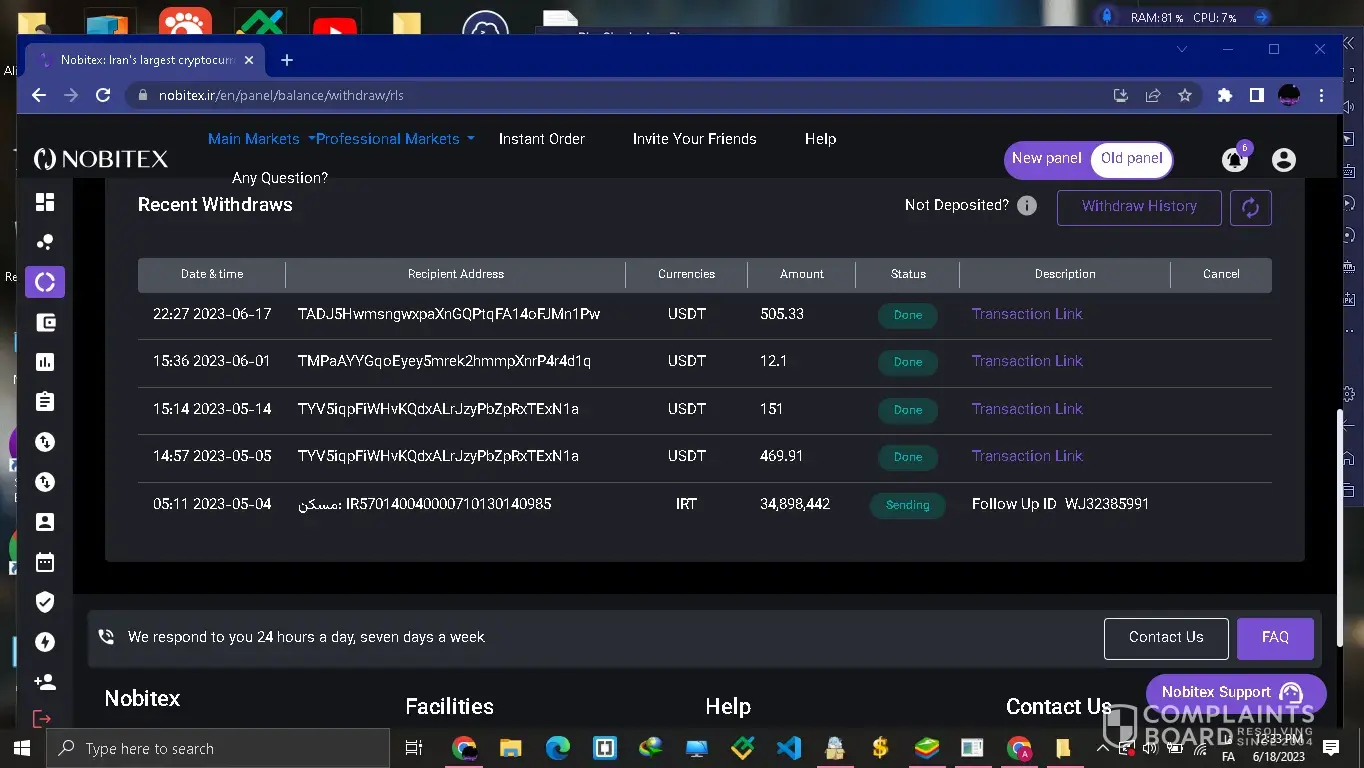Open the Windows notification center icon
The image size is (1364, 768).
(1331, 748)
